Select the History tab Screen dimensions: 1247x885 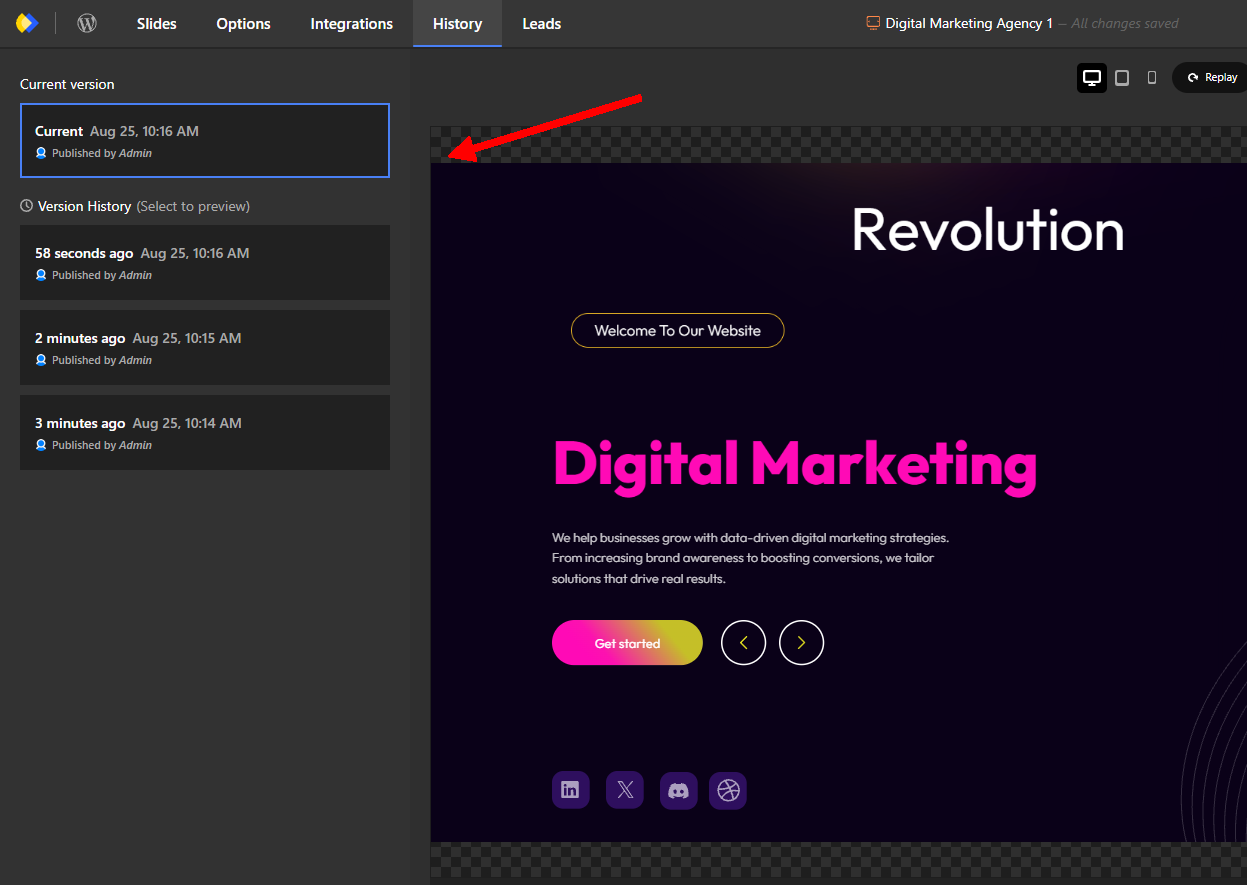[457, 23]
